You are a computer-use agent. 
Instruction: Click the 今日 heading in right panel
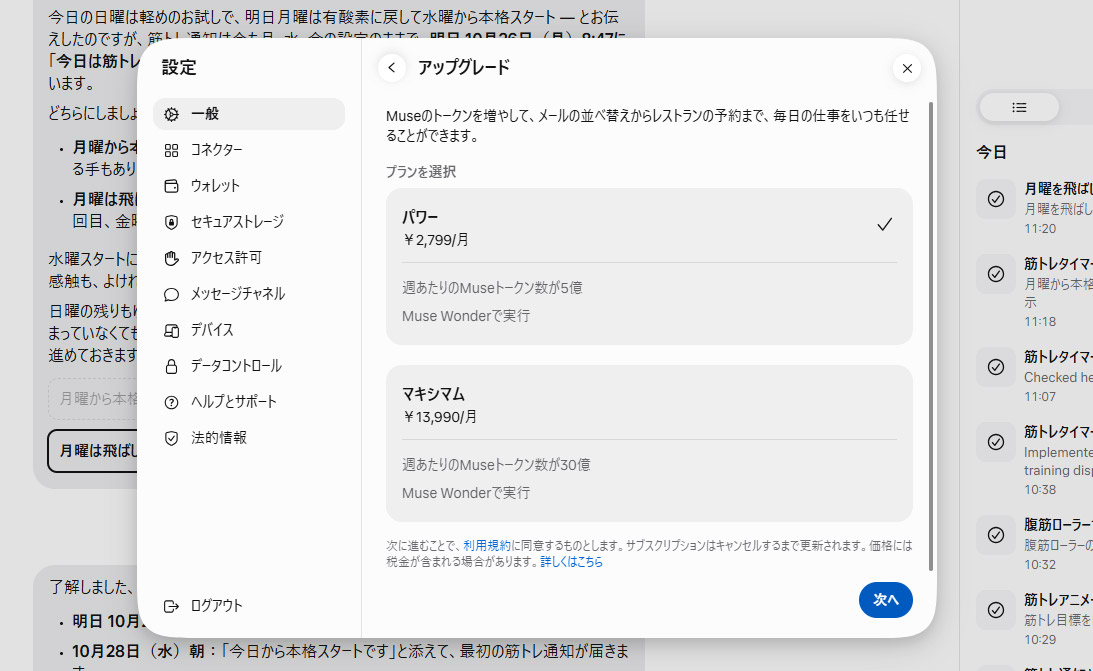pyautogui.click(x=991, y=153)
